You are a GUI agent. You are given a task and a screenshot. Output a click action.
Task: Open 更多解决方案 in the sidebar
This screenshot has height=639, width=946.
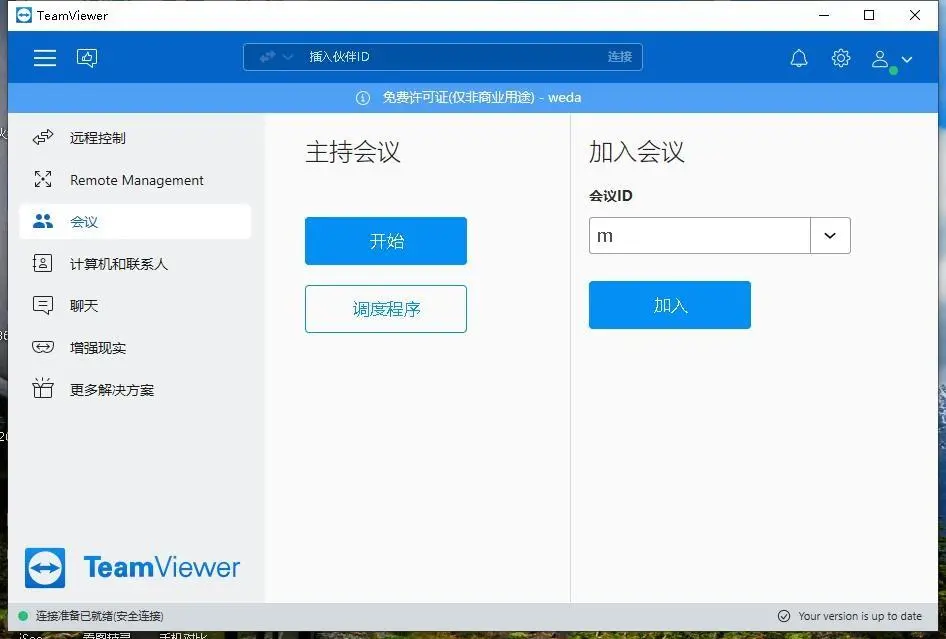[x=112, y=389]
